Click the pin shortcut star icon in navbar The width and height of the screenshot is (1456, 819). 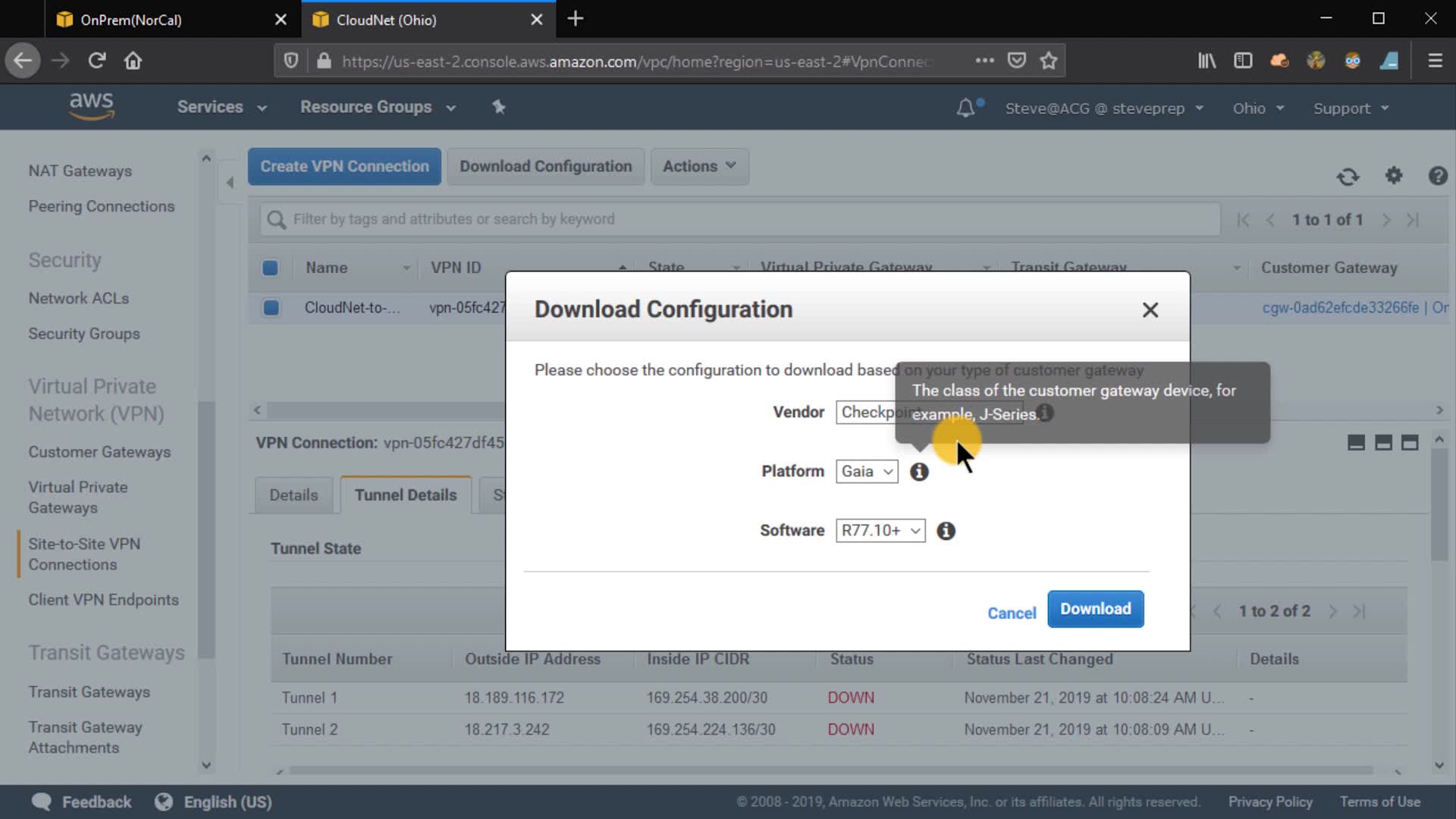498,107
